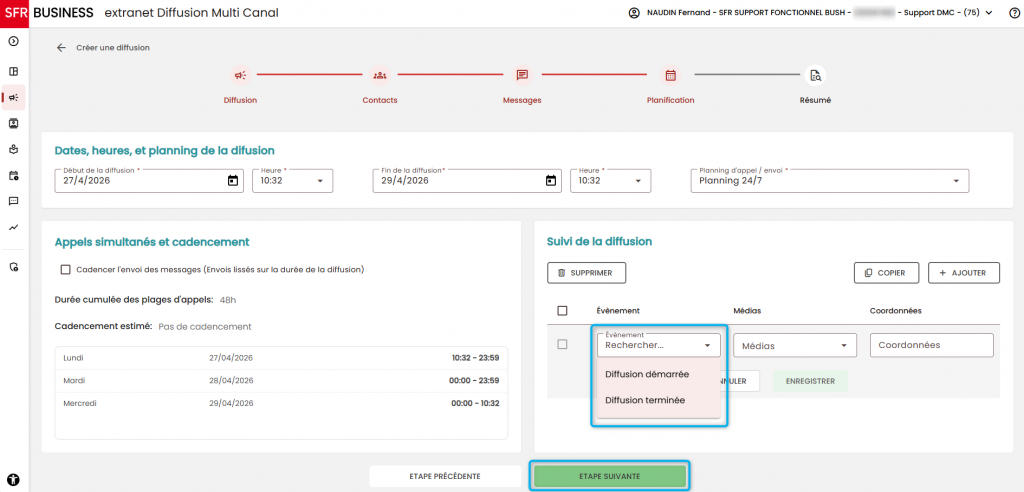Viewport: 1024px width, 492px height.
Task: Open calendar picker for Fin de la diffusion
Action: (x=551, y=181)
